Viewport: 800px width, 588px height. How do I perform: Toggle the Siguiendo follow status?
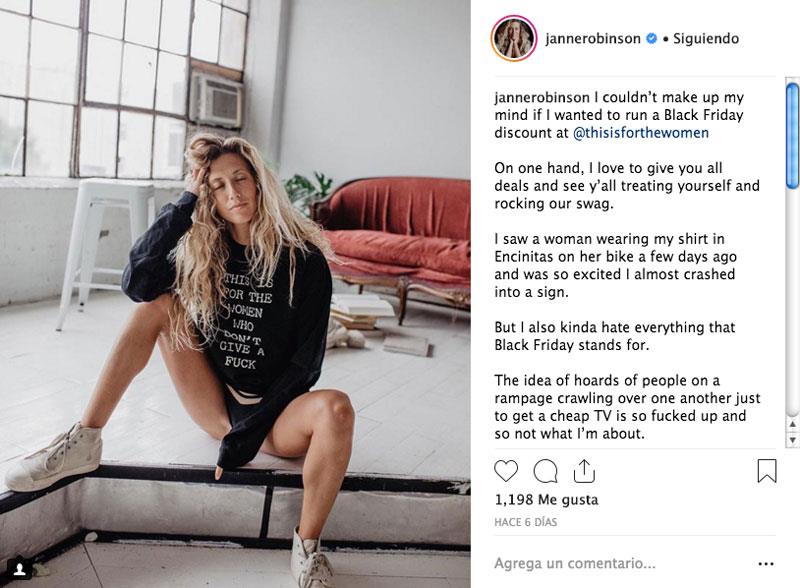click(706, 38)
